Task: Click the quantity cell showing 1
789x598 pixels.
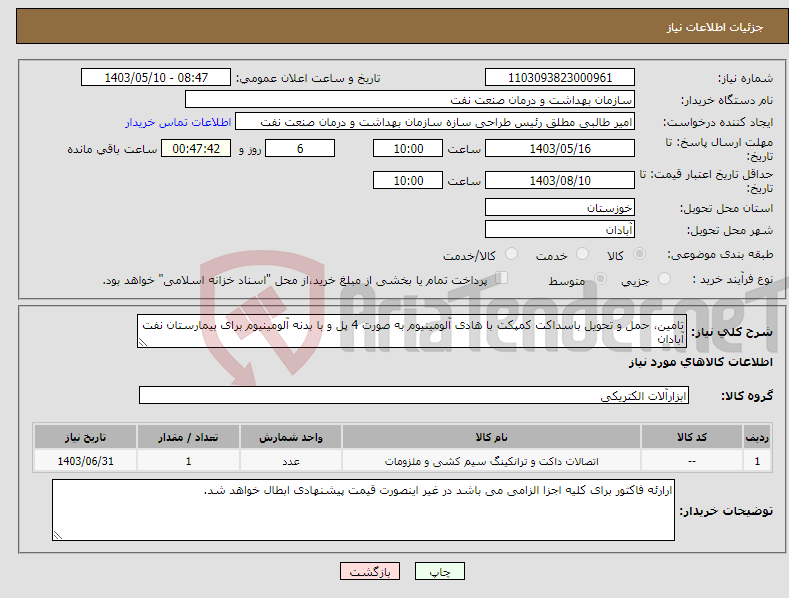Action: click(188, 461)
